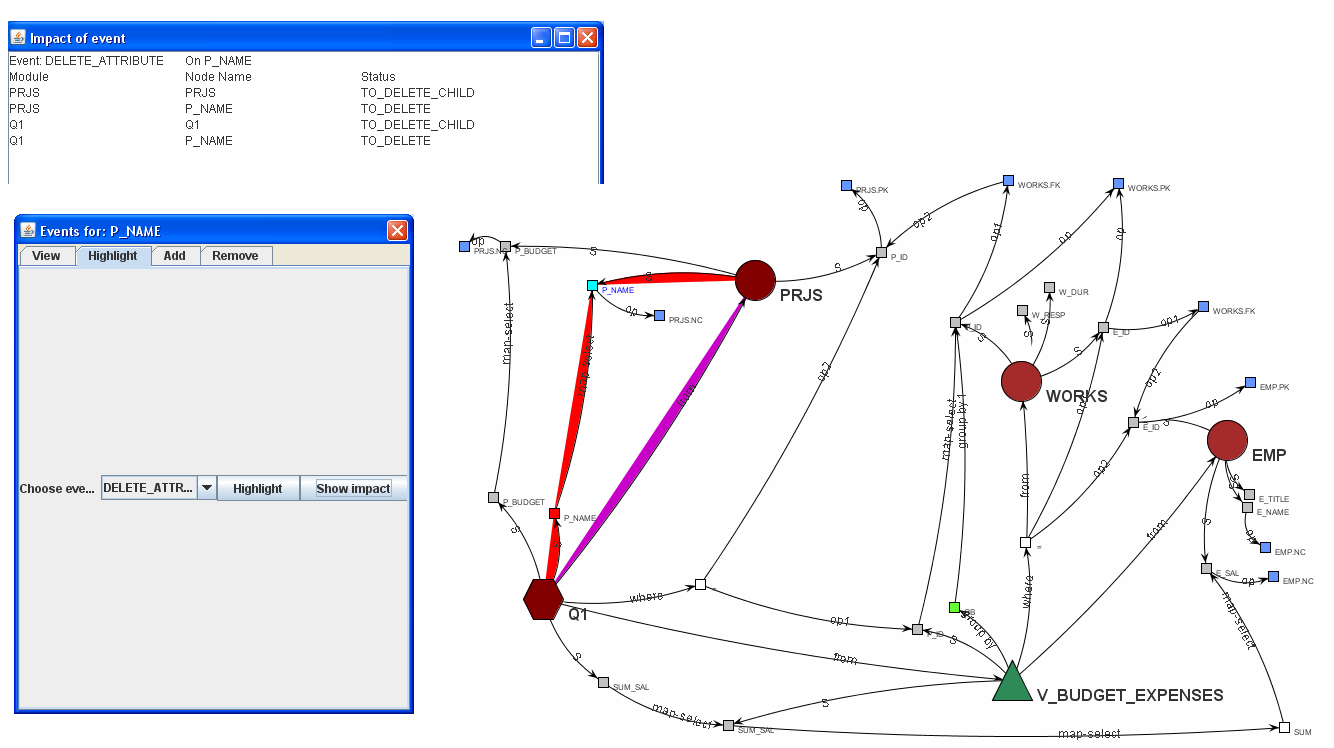Select the E_ID node left of EMP
Screen dimensions: 1334x748
coord(1133,422)
